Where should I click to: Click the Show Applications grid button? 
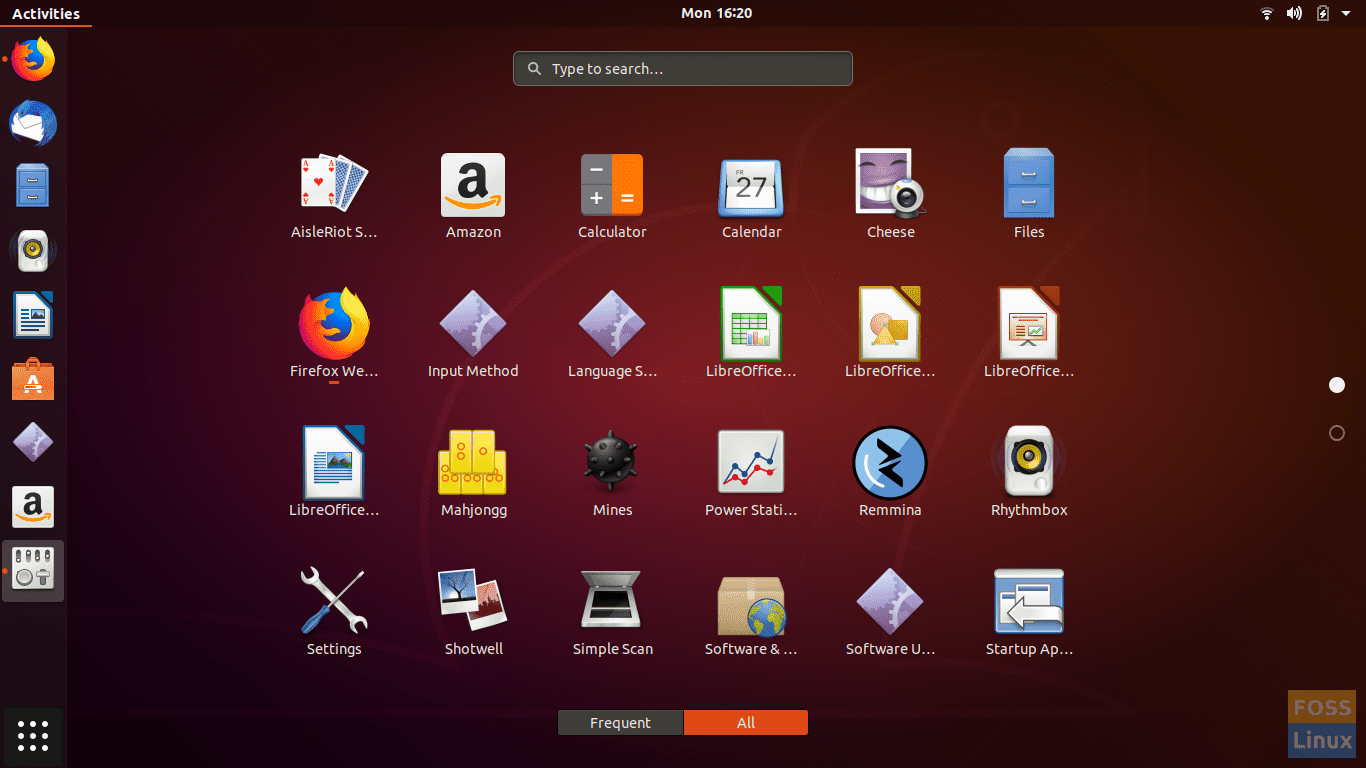click(x=33, y=736)
